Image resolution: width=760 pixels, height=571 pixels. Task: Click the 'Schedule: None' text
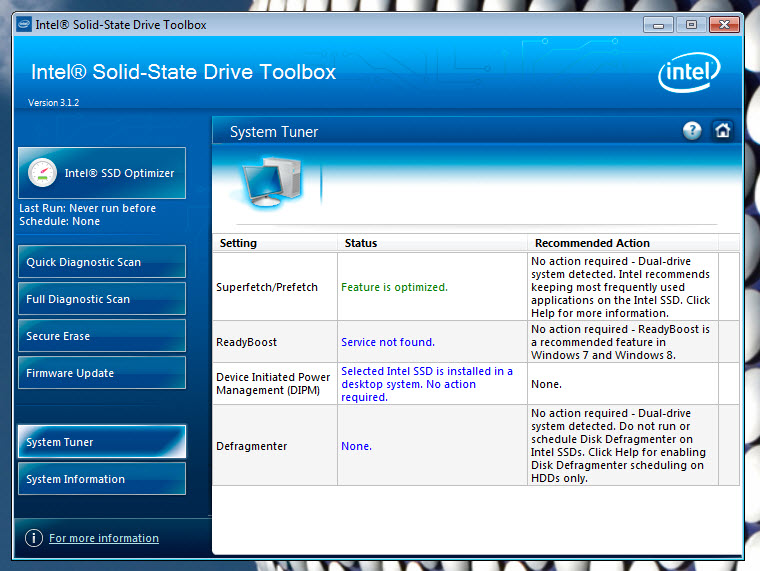59,221
